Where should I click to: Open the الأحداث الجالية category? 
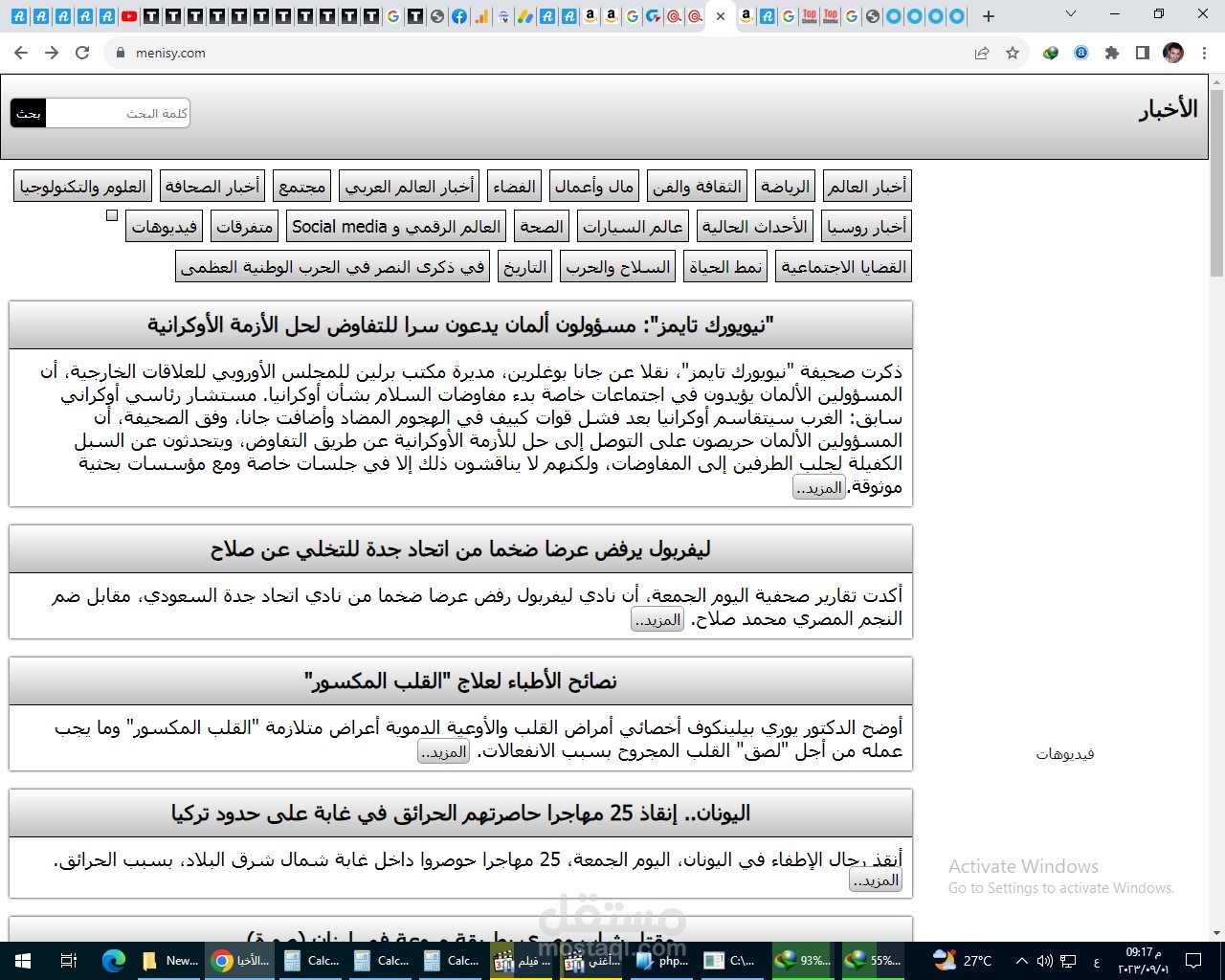click(x=755, y=227)
